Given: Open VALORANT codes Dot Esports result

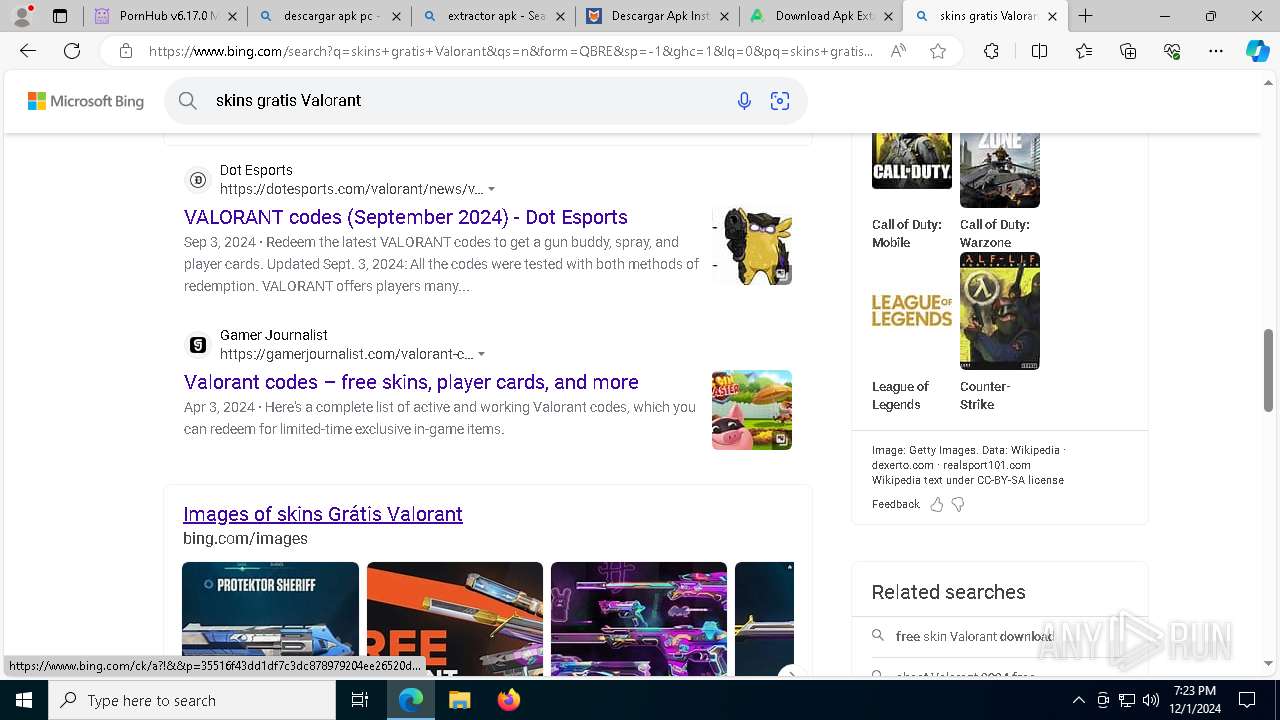Looking at the screenshot, I should click(x=406, y=217).
